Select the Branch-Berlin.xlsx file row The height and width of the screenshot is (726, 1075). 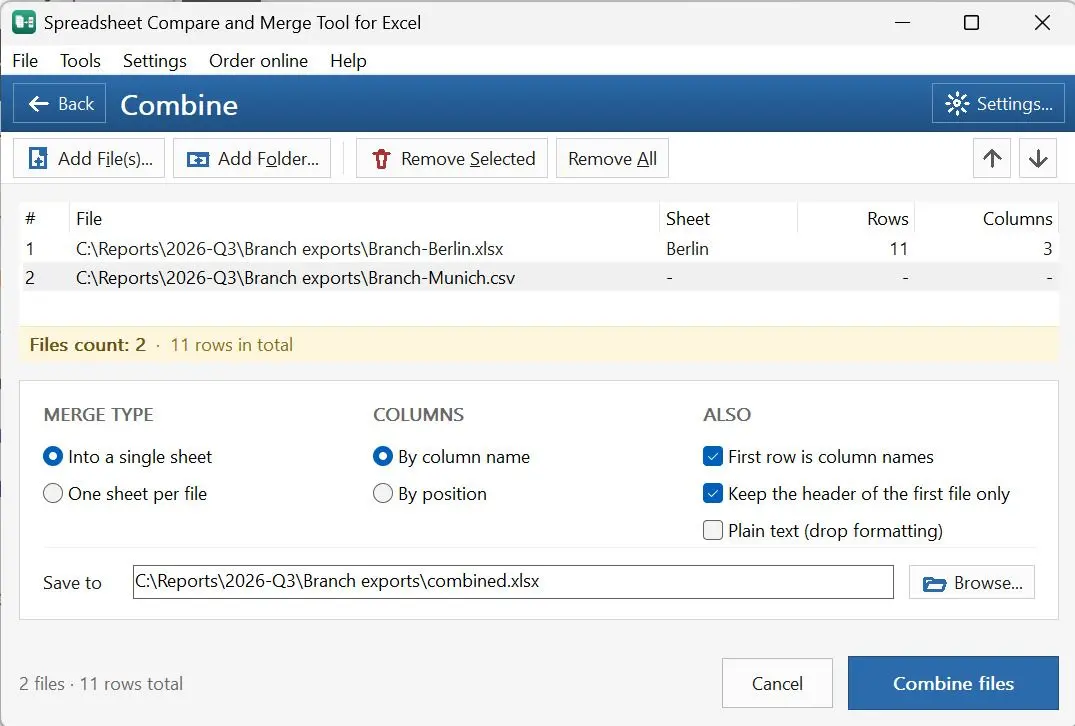pos(540,248)
